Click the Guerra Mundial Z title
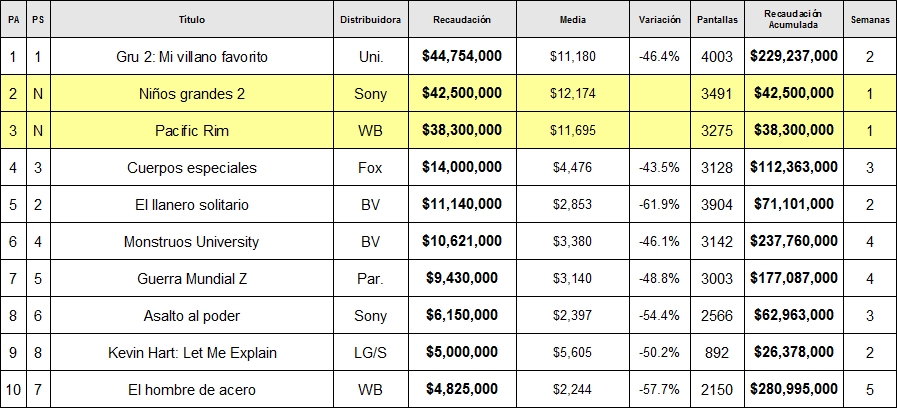 pyautogui.click(x=191, y=279)
